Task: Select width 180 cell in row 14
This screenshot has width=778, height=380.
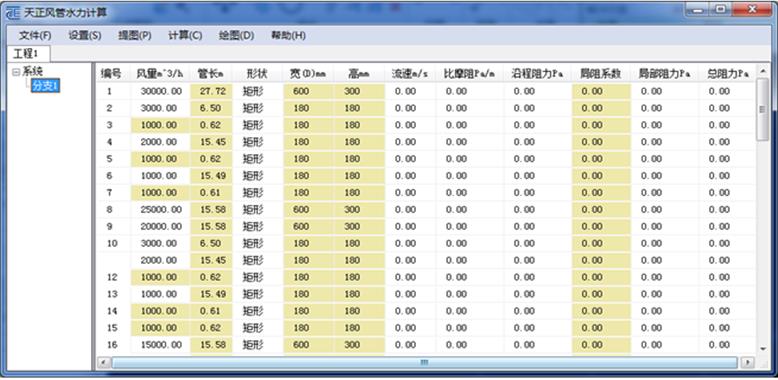Action: click(308, 311)
